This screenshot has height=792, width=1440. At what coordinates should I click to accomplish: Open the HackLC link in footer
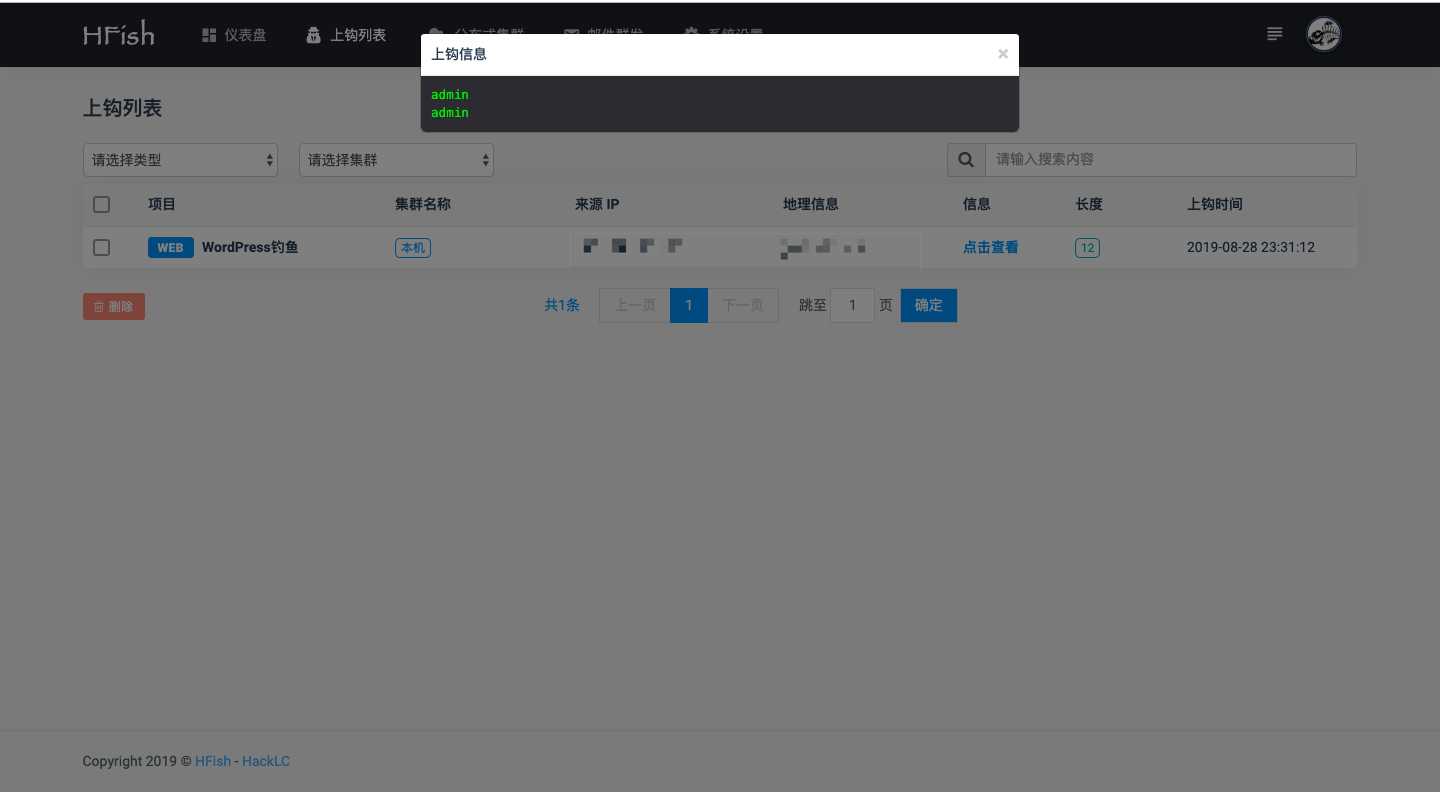tap(266, 761)
